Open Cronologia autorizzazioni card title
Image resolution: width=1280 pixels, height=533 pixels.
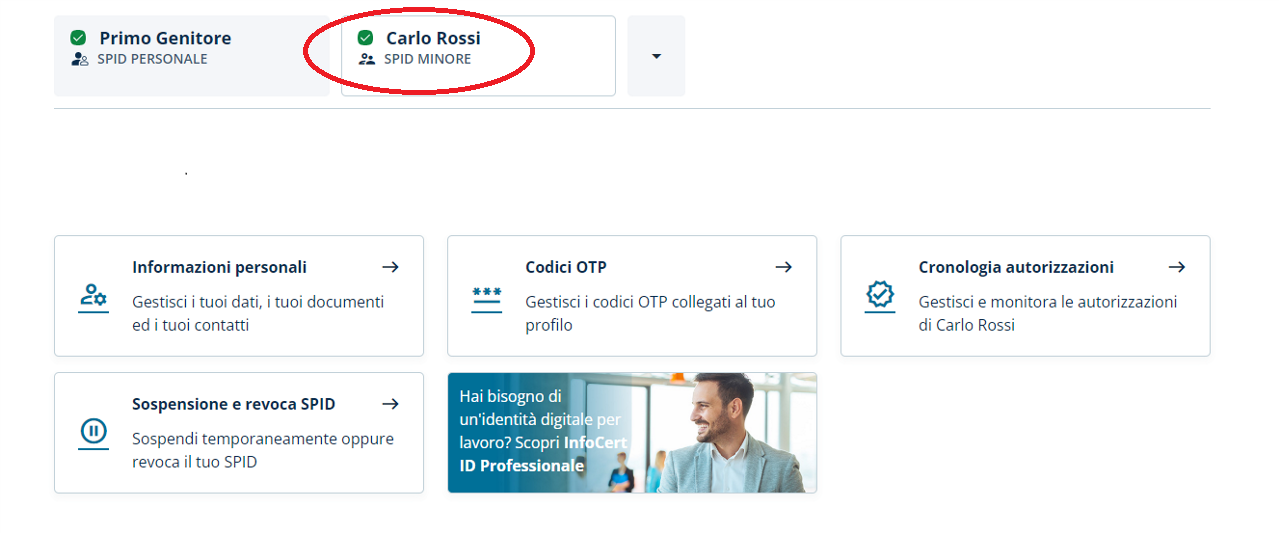pos(1016,267)
